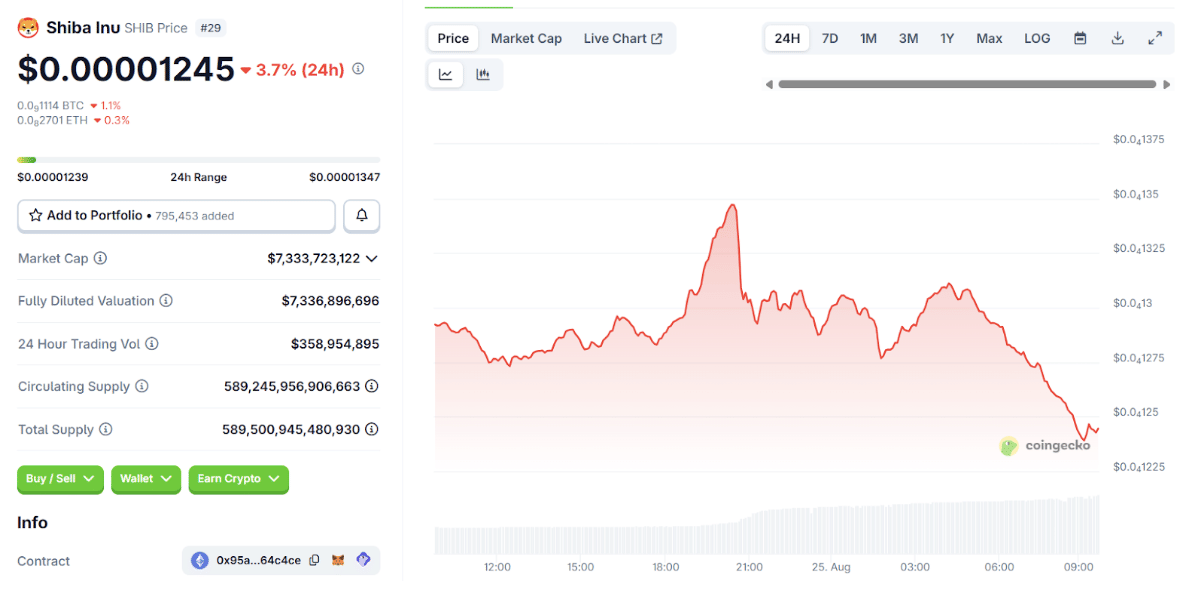The image size is (1186, 596).
Task: Select the 7D time range
Action: click(x=830, y=39)
